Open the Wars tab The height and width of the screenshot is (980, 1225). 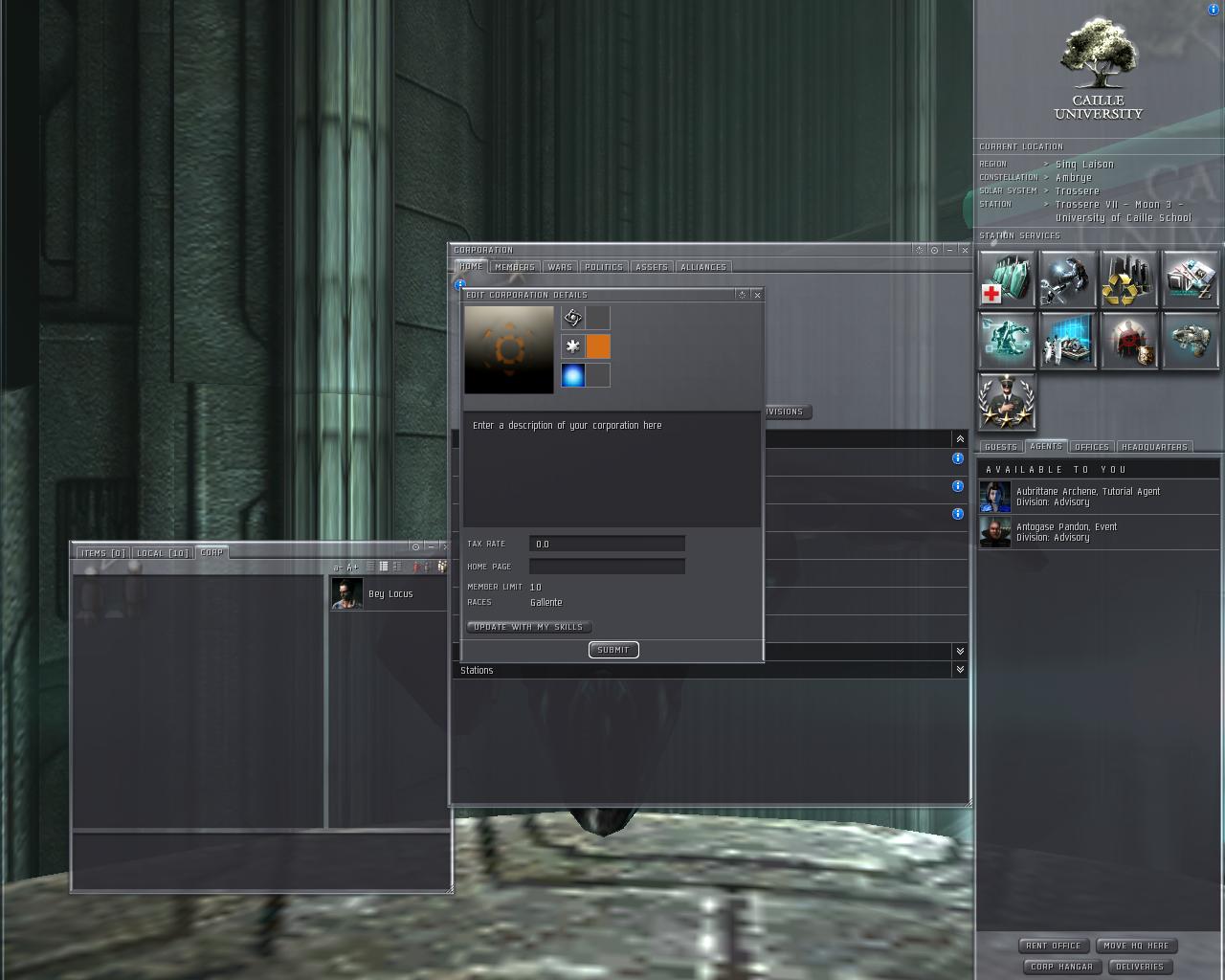tap(560, 267)
